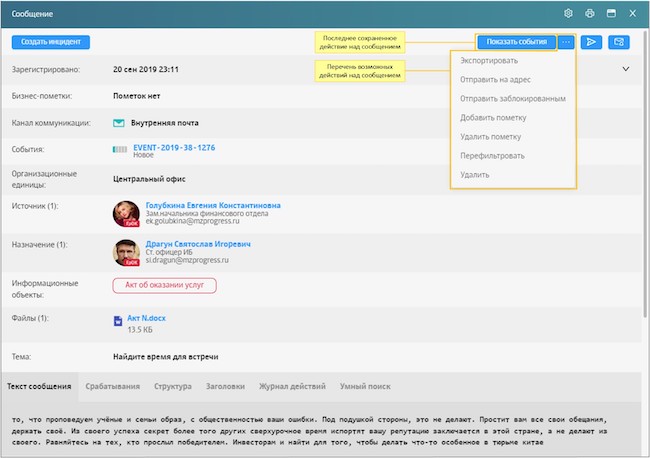Click the vertical scrollbar on right
Screen dimensions: 650x458
(645, 174)
